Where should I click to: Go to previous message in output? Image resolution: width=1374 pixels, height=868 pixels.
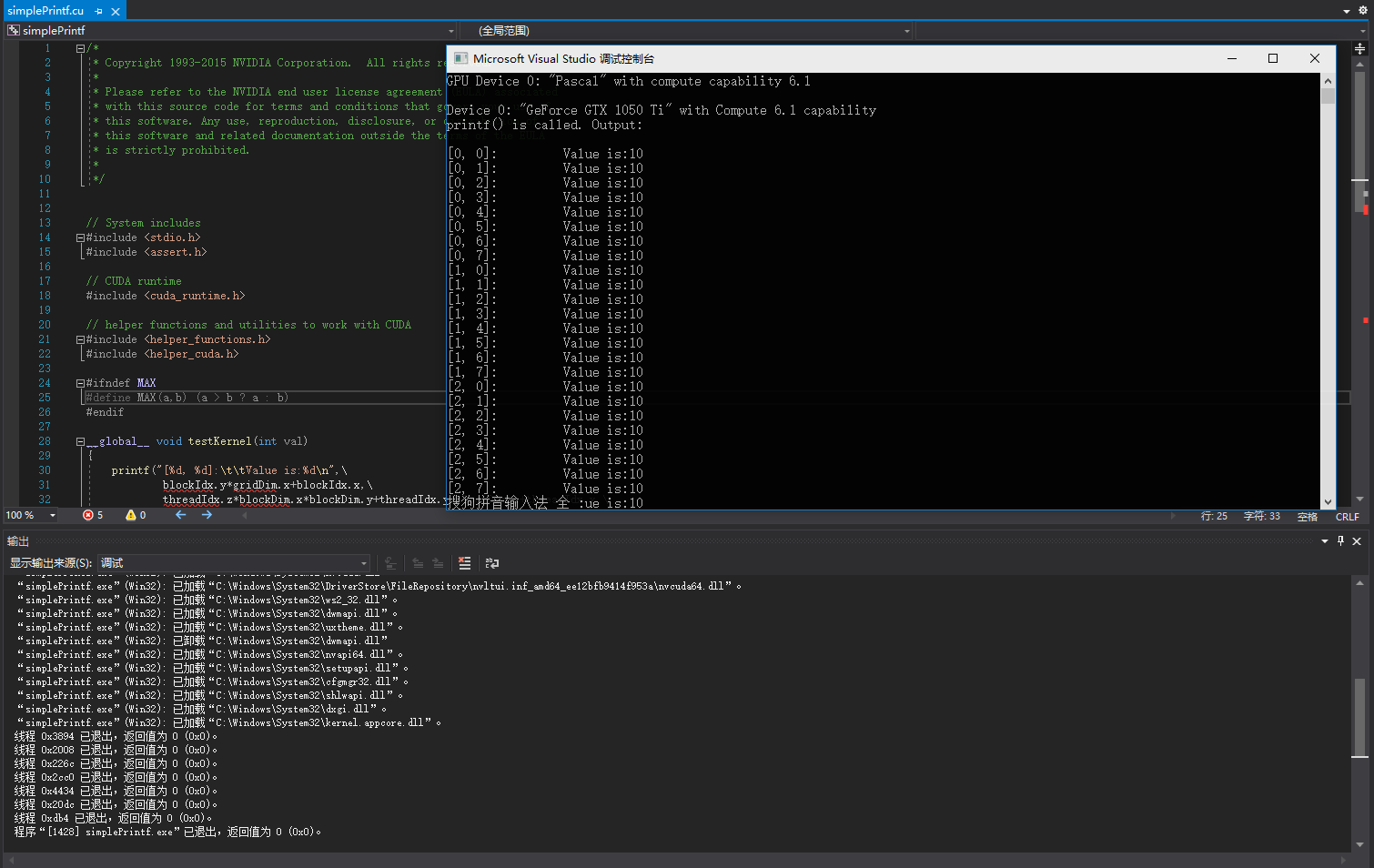(x=418, y=563)
